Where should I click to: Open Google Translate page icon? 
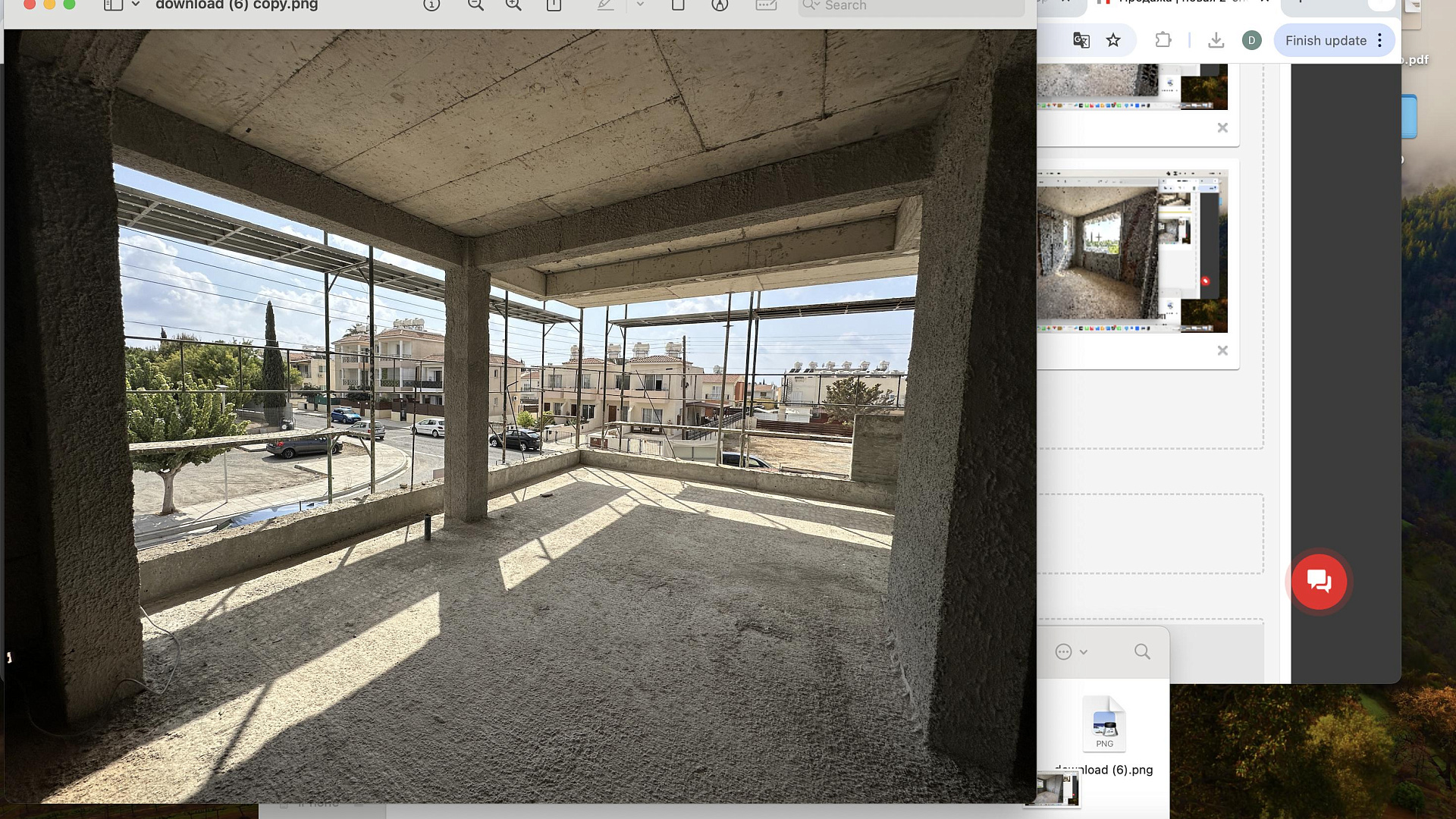[1081, 40]
